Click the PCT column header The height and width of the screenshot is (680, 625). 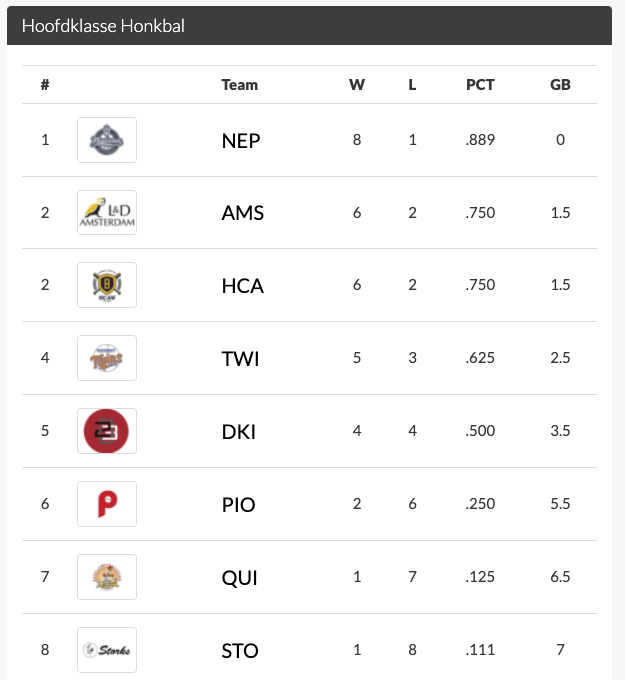pos(480,85)
